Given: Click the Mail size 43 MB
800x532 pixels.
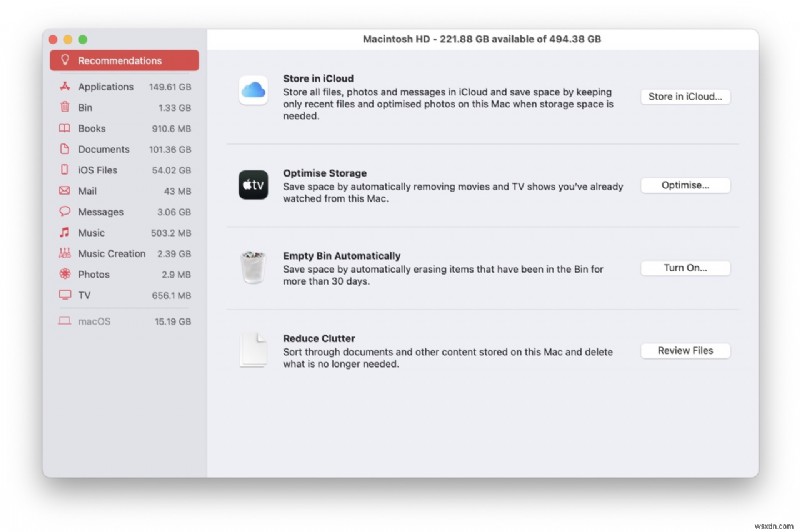Looking at the screenshot, I should click(178, 191).
